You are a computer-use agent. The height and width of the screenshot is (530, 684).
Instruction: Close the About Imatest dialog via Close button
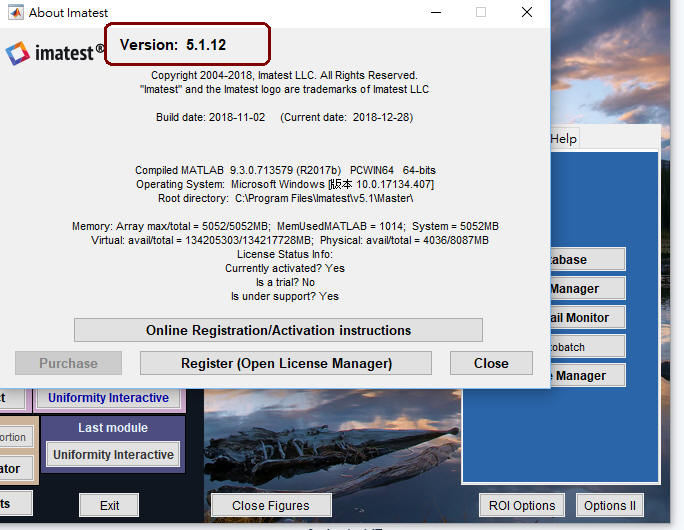pyautogui.click(x=491, y=363)
